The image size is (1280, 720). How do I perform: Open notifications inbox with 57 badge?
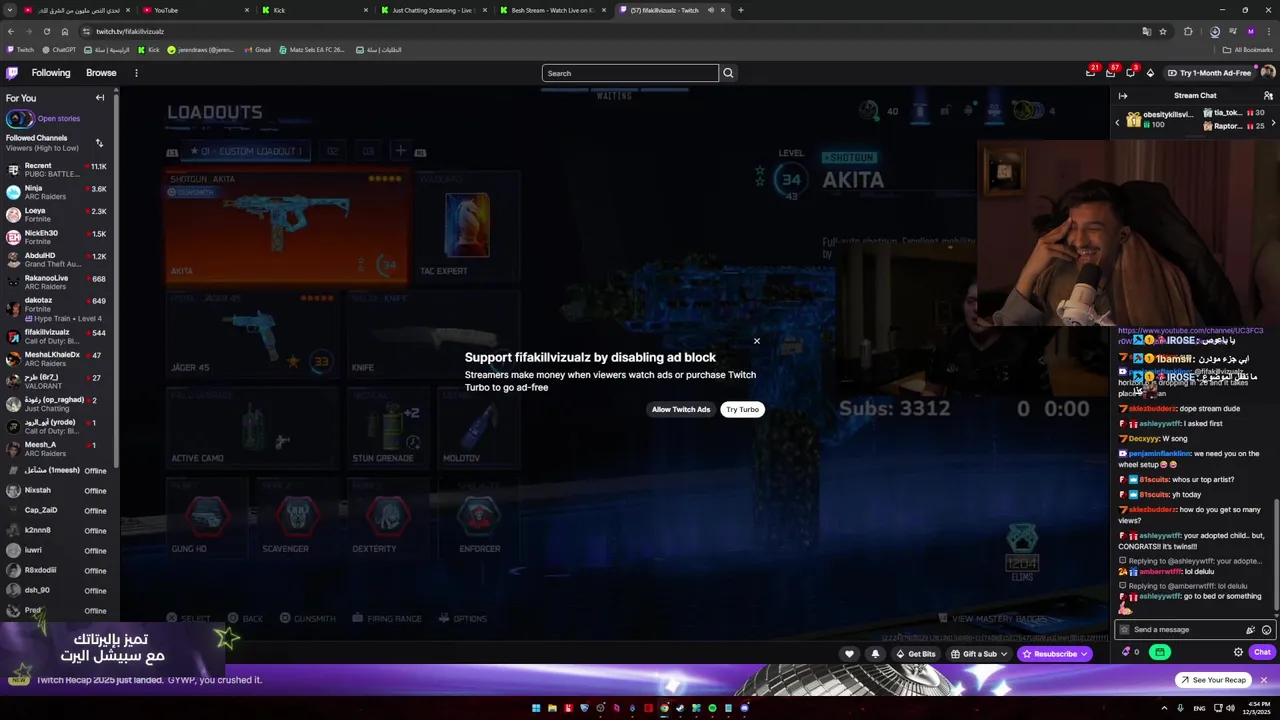coord(1110,72)
